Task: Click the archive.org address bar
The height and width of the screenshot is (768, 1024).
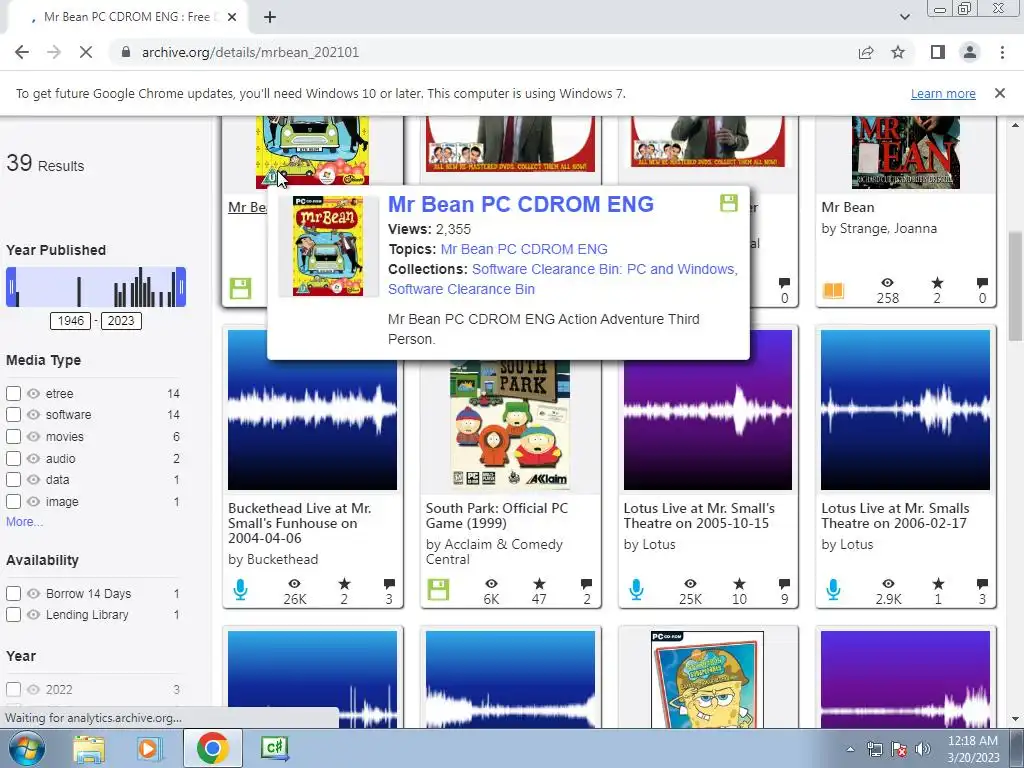Action: click(483, 52)
